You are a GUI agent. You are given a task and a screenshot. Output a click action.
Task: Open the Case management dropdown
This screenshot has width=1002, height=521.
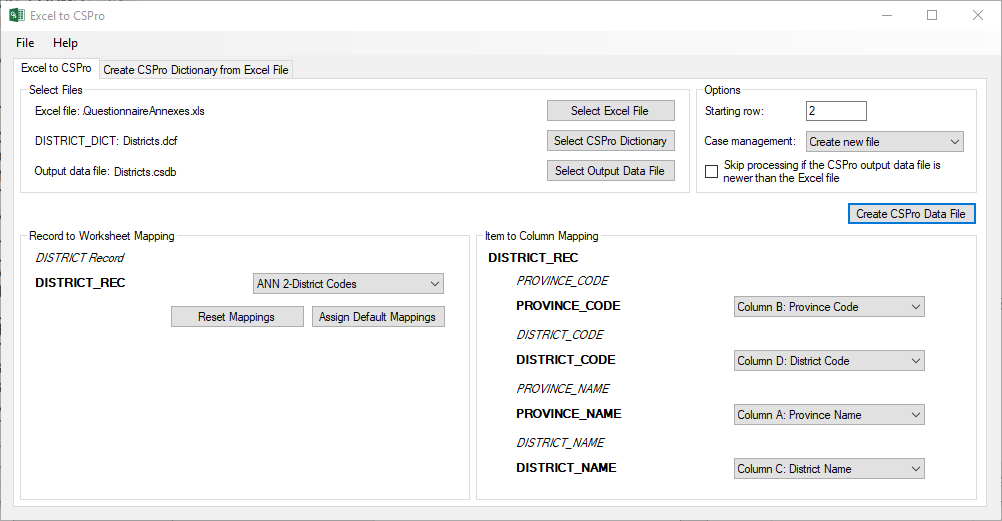coord(884,142)
